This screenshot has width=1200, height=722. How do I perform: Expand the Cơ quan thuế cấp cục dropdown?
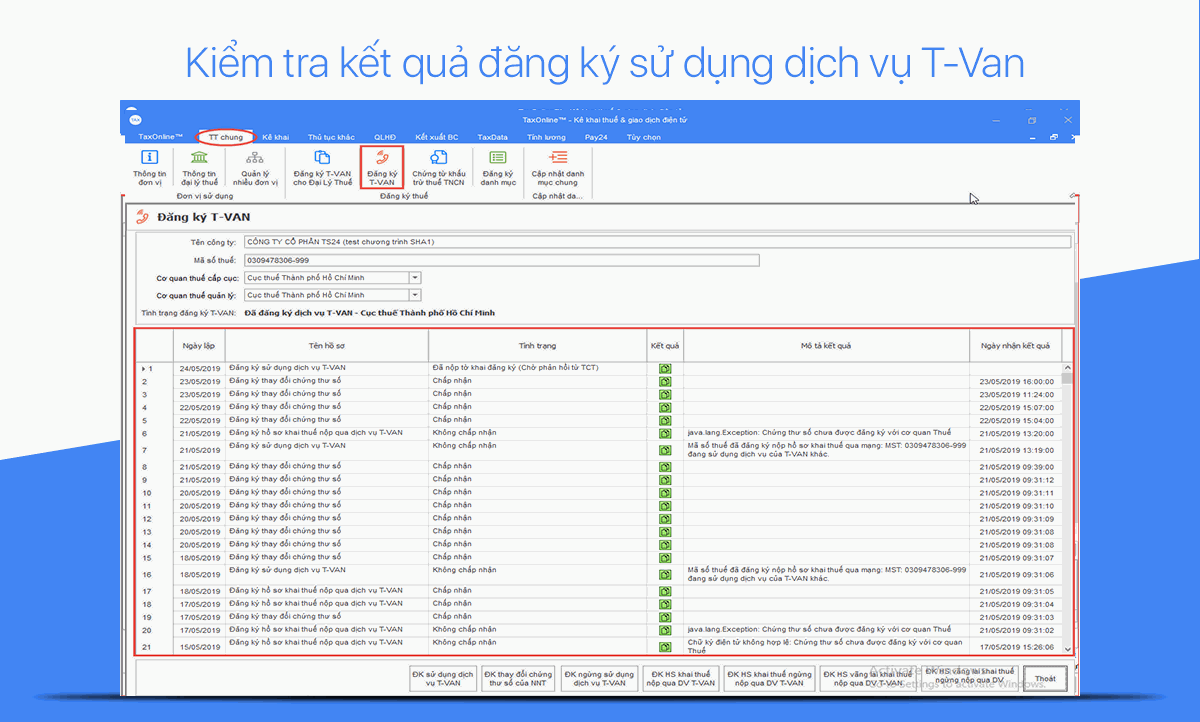(415, 278)
